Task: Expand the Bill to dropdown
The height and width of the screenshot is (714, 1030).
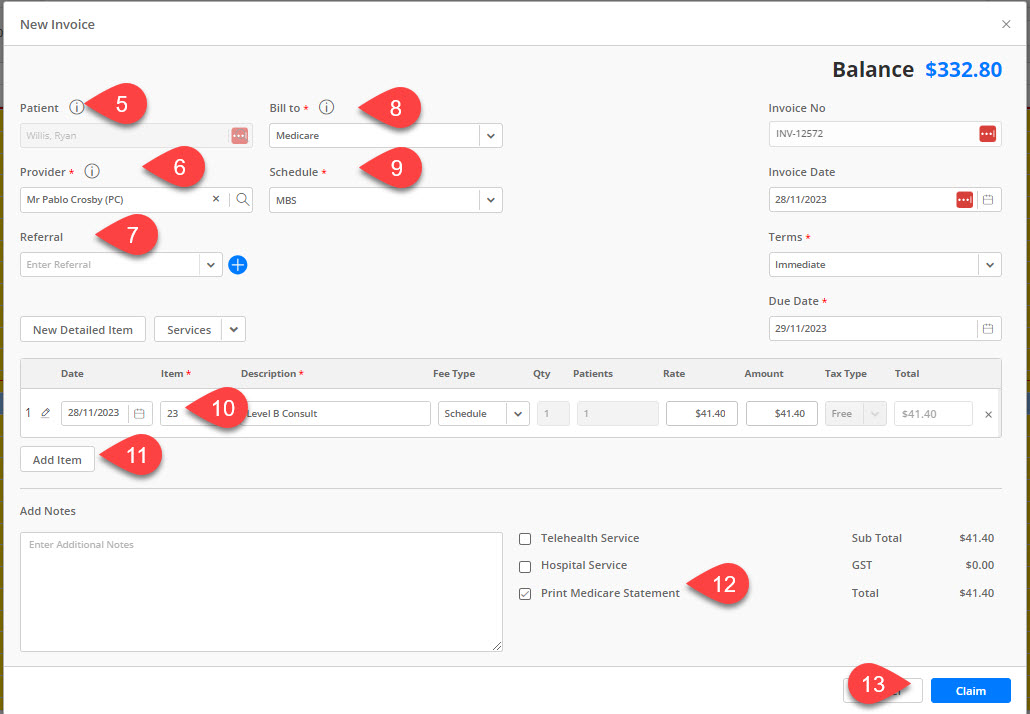Action: pos(491,135)
